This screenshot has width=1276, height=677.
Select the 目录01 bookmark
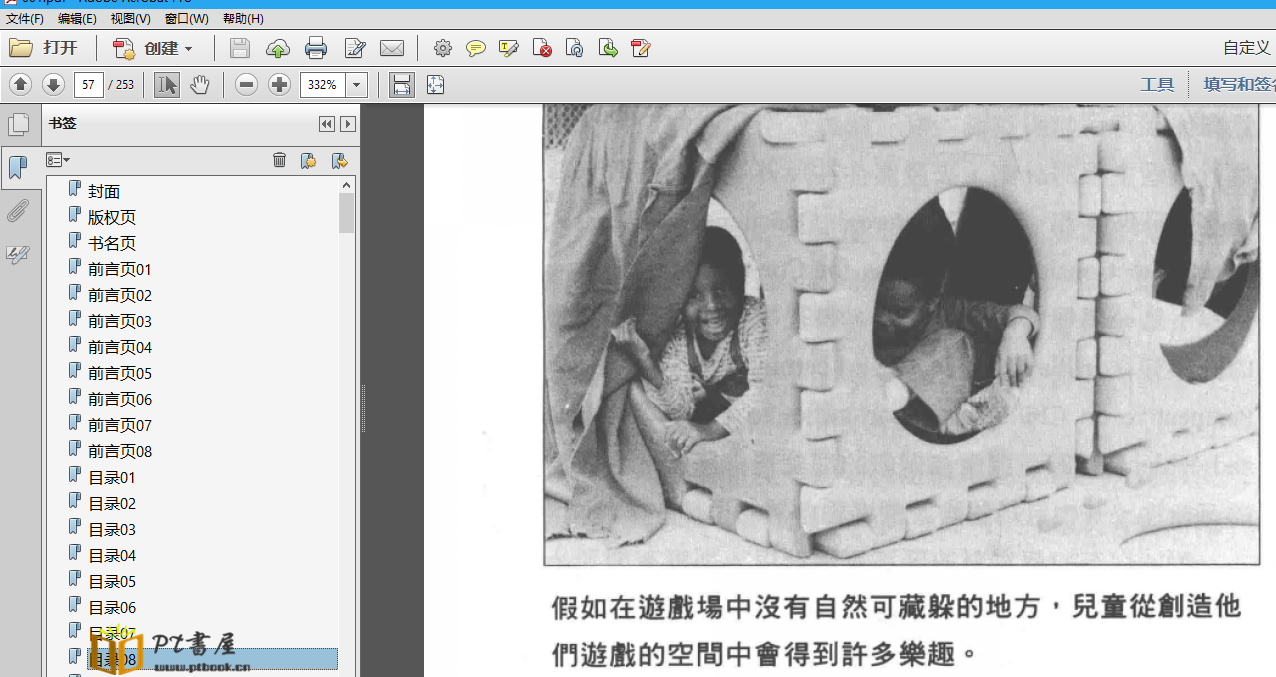112,477
